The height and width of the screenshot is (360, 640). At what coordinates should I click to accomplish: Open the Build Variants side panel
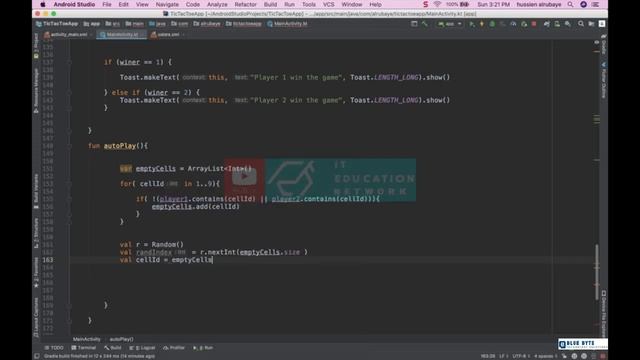pyautogui.click(x=36, y=191)
